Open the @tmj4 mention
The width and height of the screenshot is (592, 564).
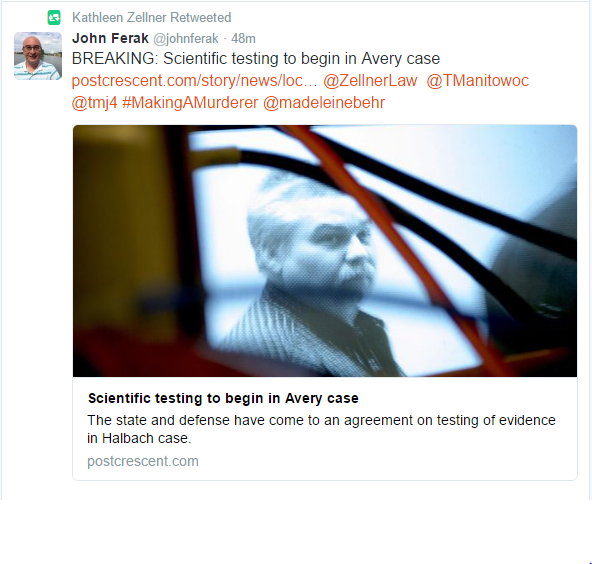click(x=94, y=103)
